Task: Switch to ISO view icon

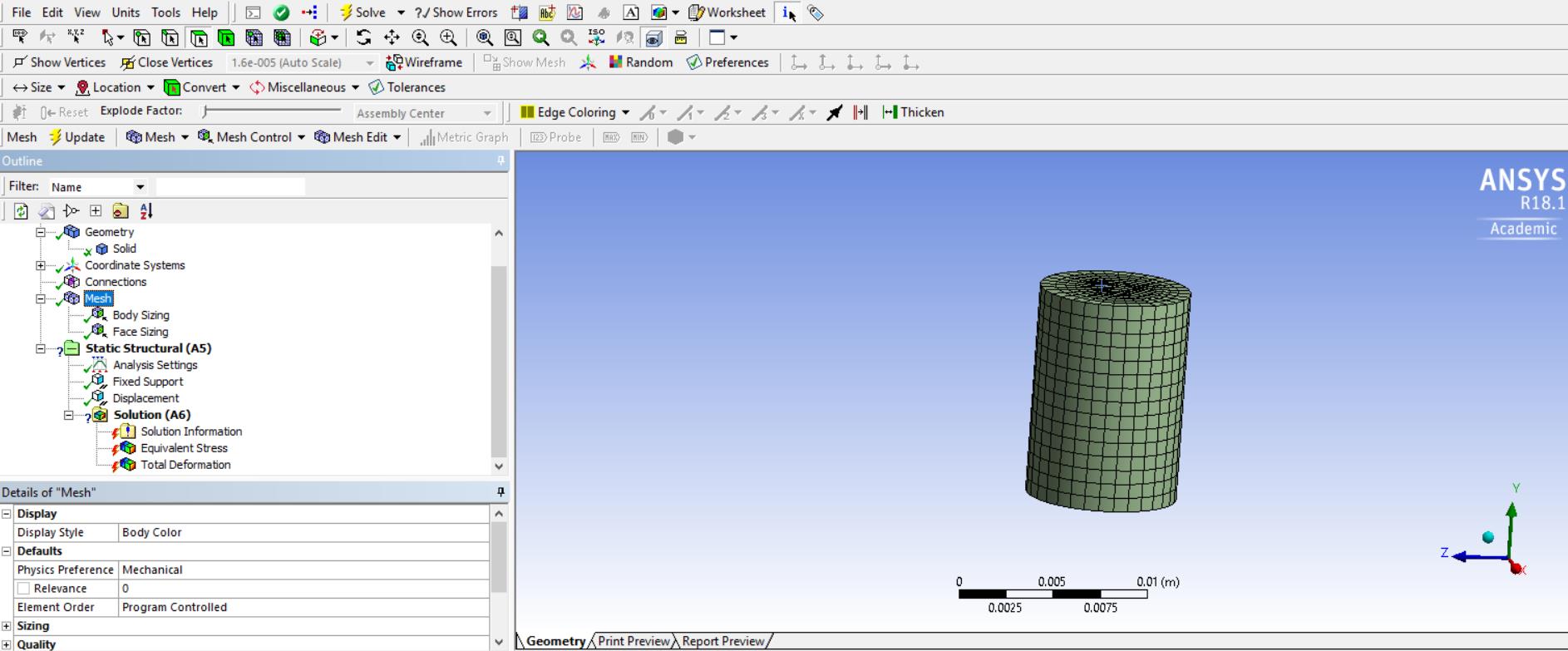Action: [x=596, y=37]
